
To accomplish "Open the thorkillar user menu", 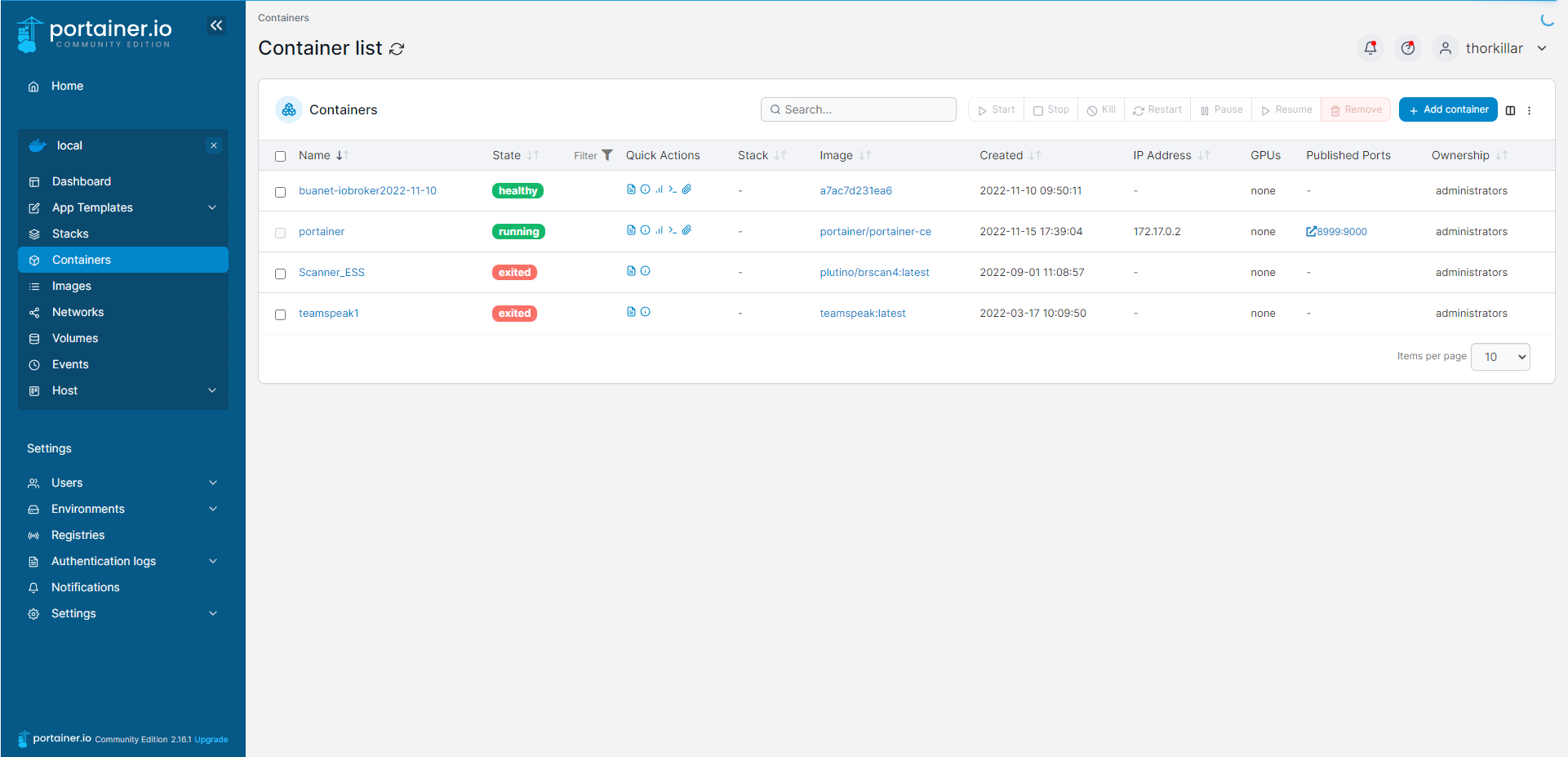I will pyautogui.click(x=1494, y=48).
